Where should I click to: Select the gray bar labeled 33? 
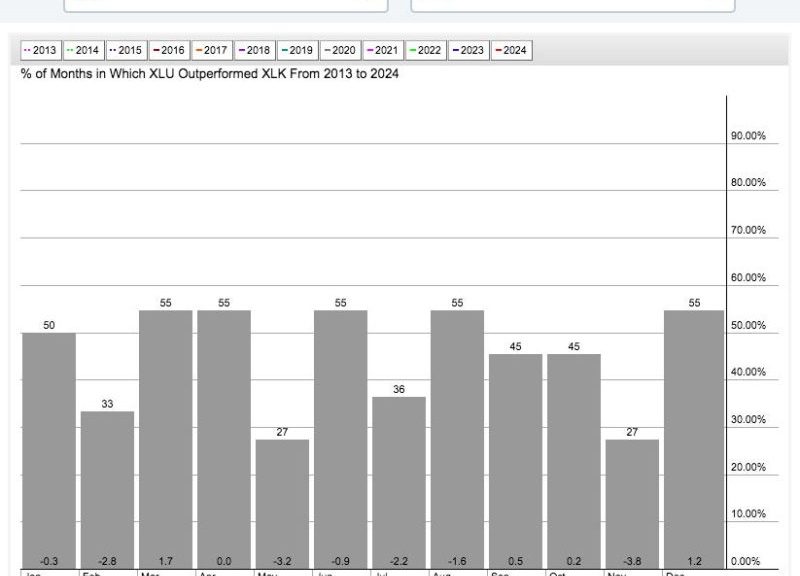tap(107, 490)
